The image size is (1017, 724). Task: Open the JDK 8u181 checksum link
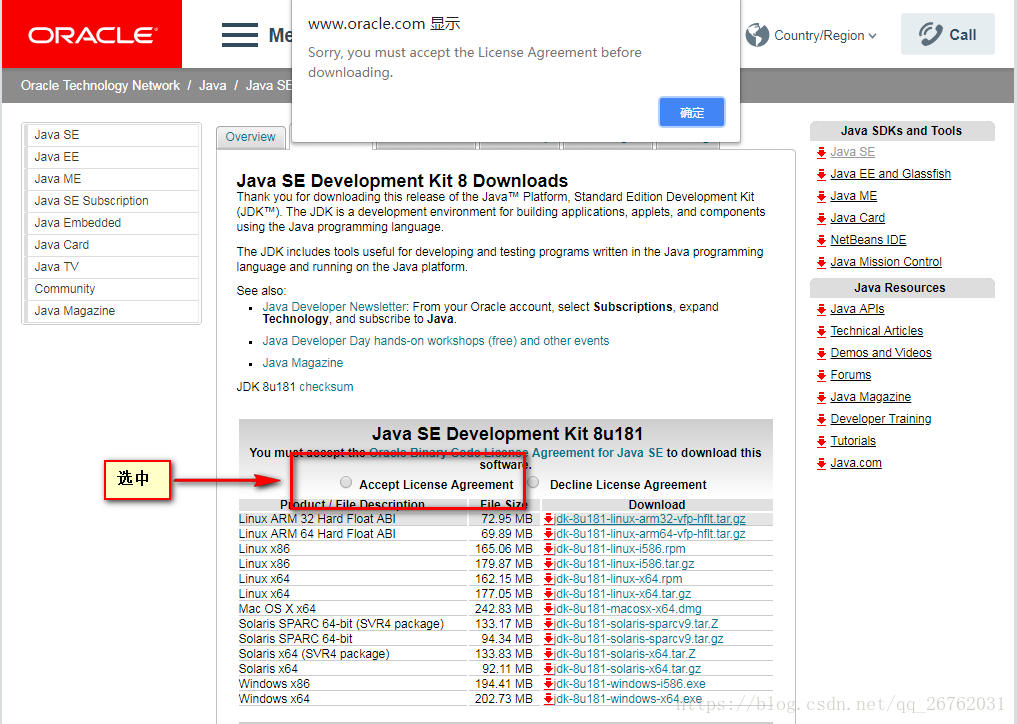click(326, 387)
